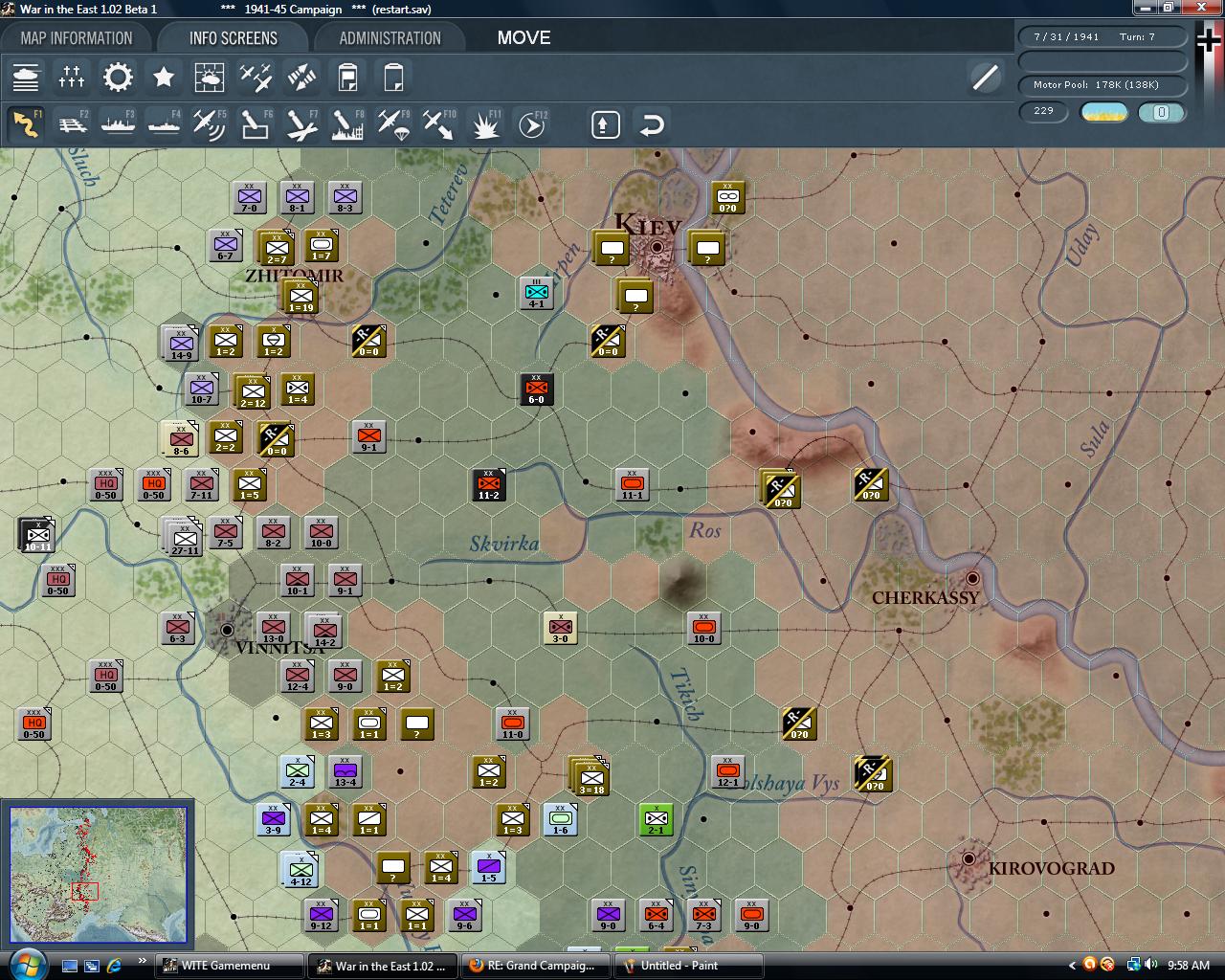Select the 3=18 Soviet stack
Image resolution: width=1225 pixels, height=980 pixels.
point(590,776)
